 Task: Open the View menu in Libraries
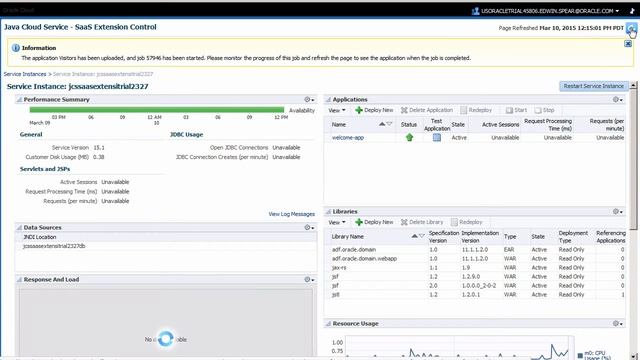[x=337, y=222]
